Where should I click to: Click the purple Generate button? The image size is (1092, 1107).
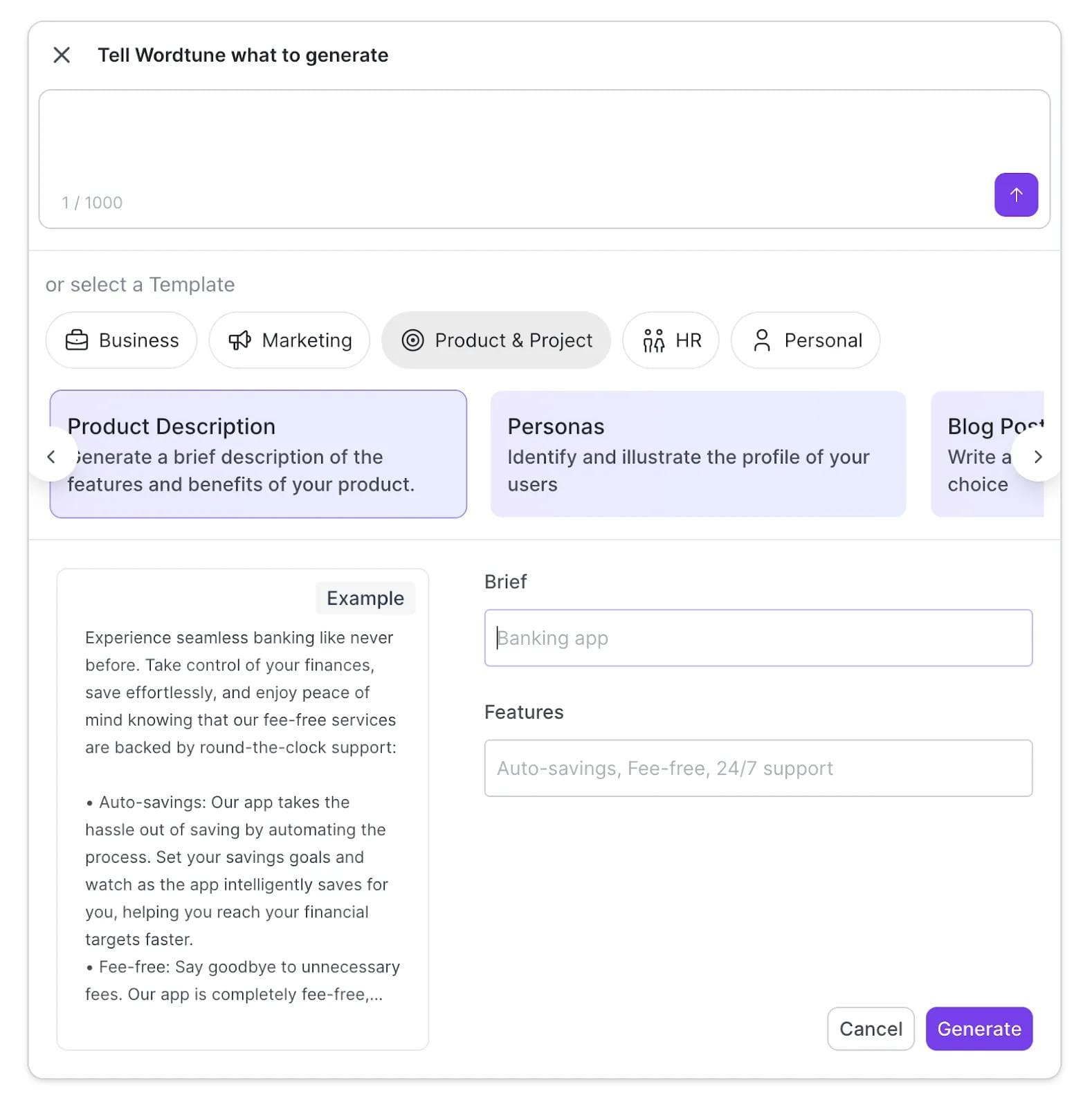coord(979,1029)
